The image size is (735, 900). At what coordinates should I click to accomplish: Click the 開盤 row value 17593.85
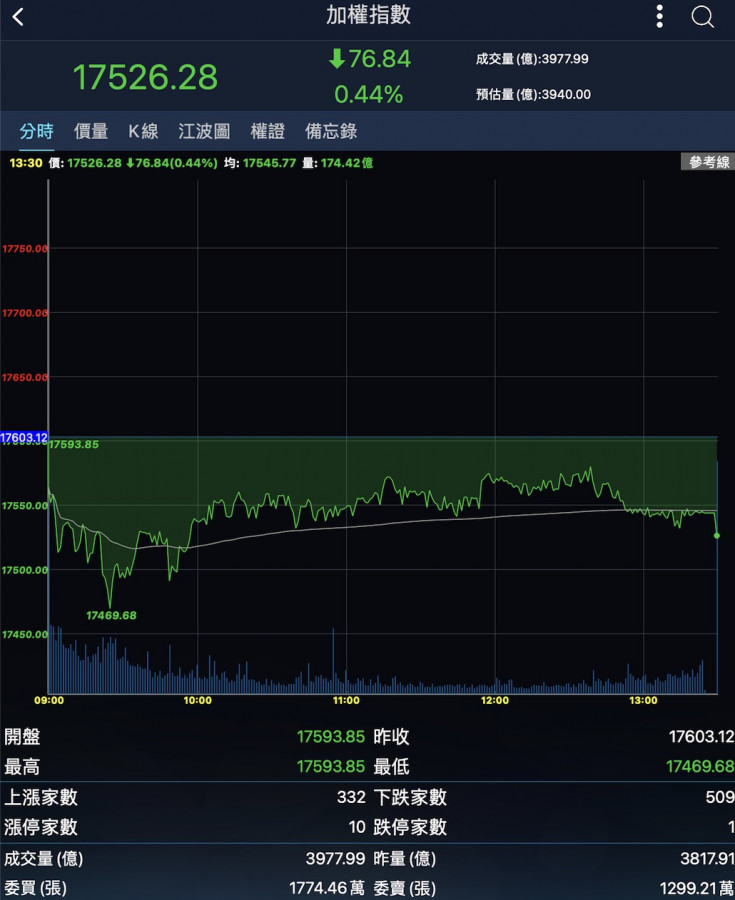(330, 736)
